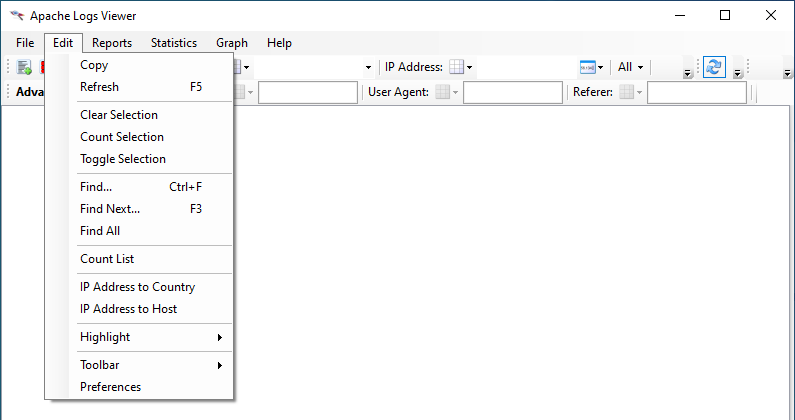This screenshot has height=420, width=795.
Task: Click the date filter calendar icon
Action: click(x=588, y=67)
